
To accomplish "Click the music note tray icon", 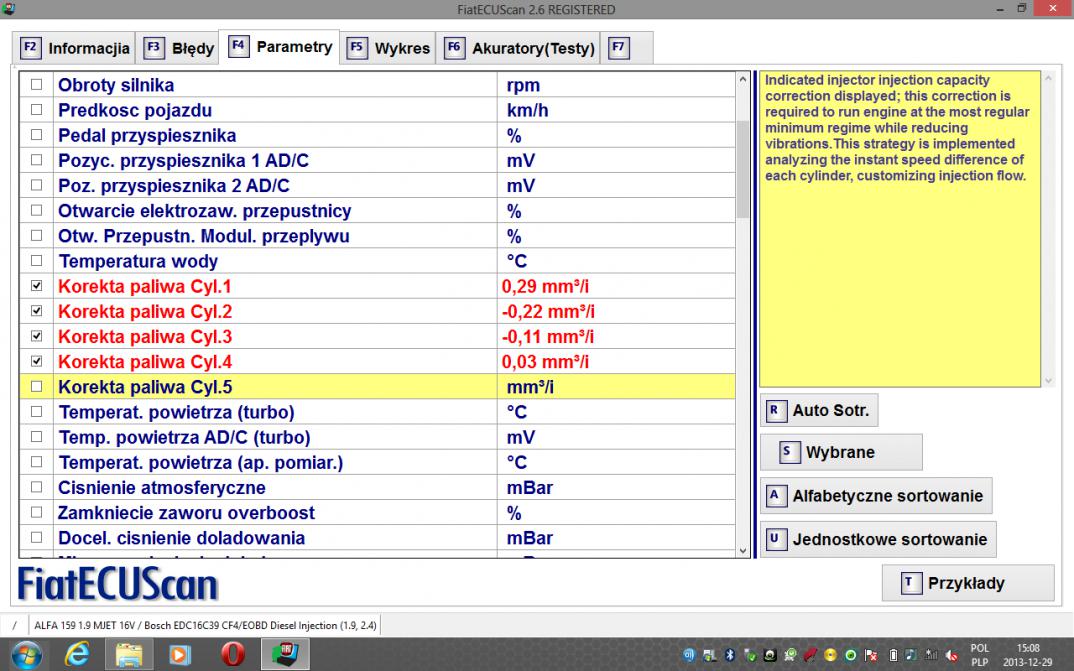I will (912, 655).
